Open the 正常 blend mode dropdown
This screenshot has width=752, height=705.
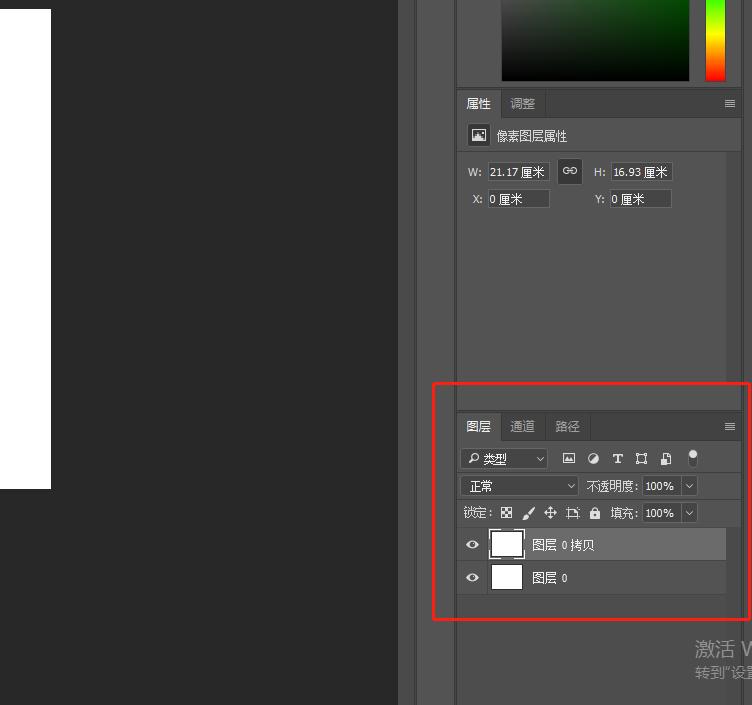520,486
